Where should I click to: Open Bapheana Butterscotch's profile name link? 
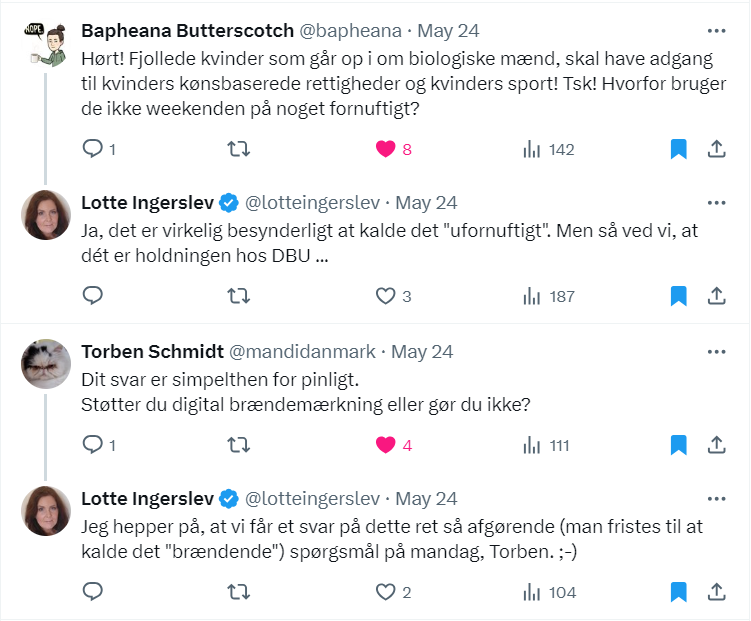click(187, 31)
